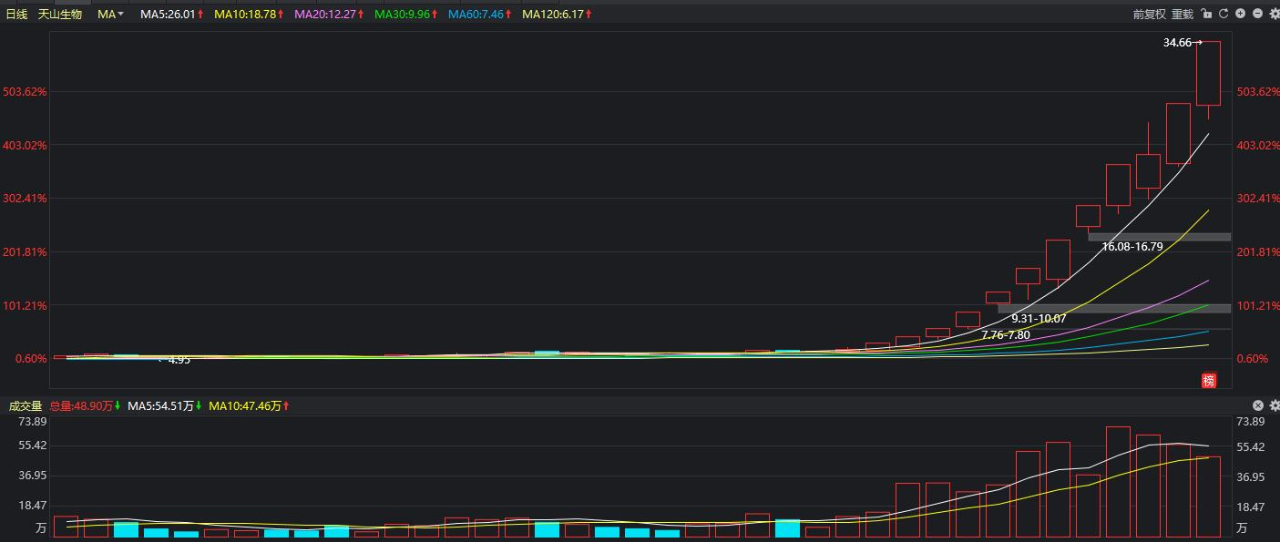Zoom in with the plus icon
1280x542 pixels.
tap(1240, 13)
